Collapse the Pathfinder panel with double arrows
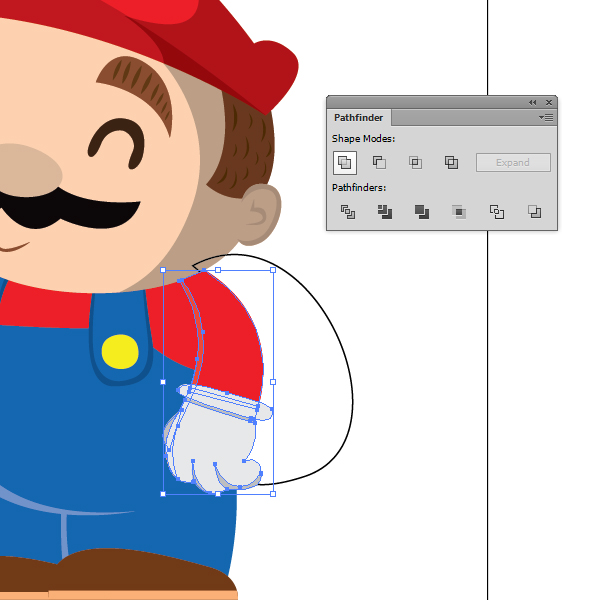 coord(533,102)
